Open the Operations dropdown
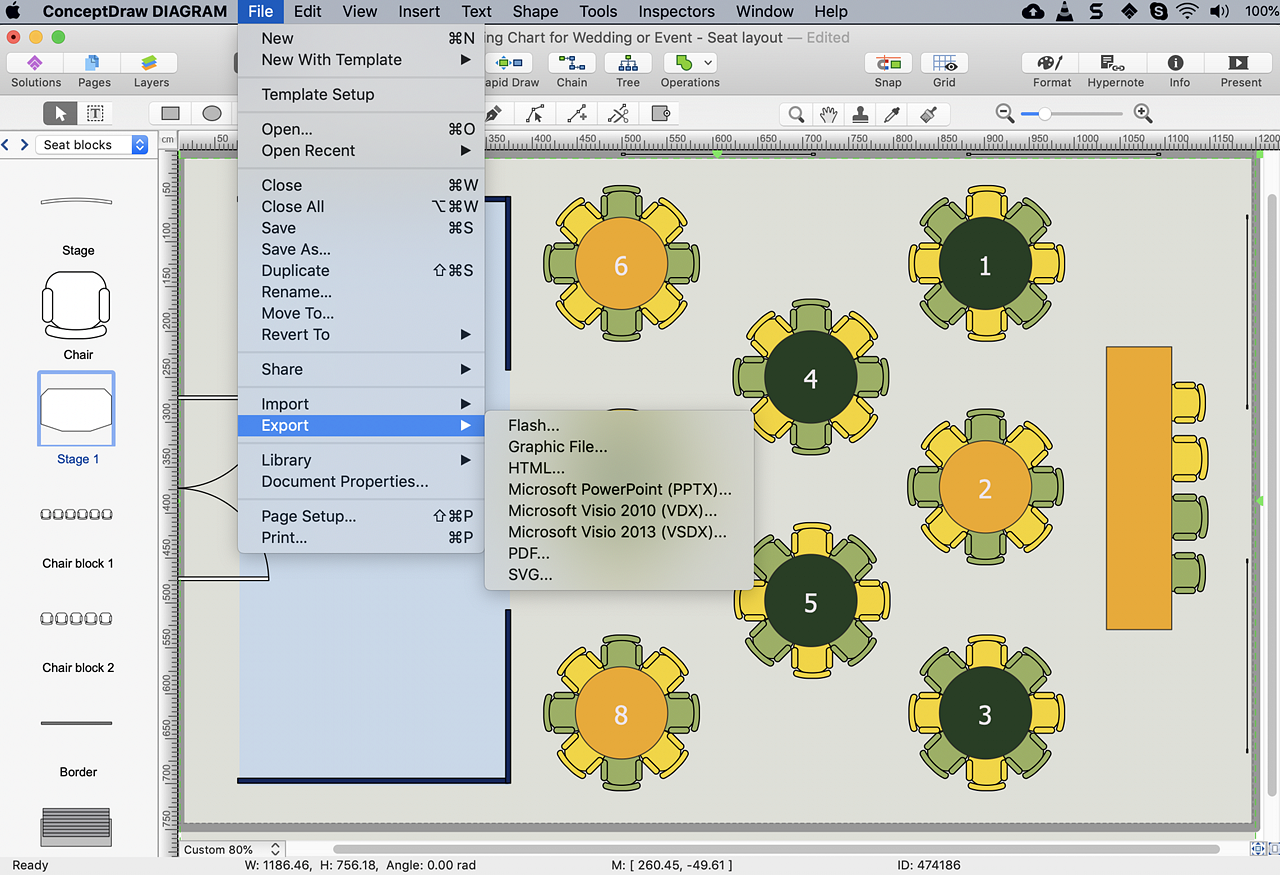This screenshot has height=875, width=1280. pos(690,70)
